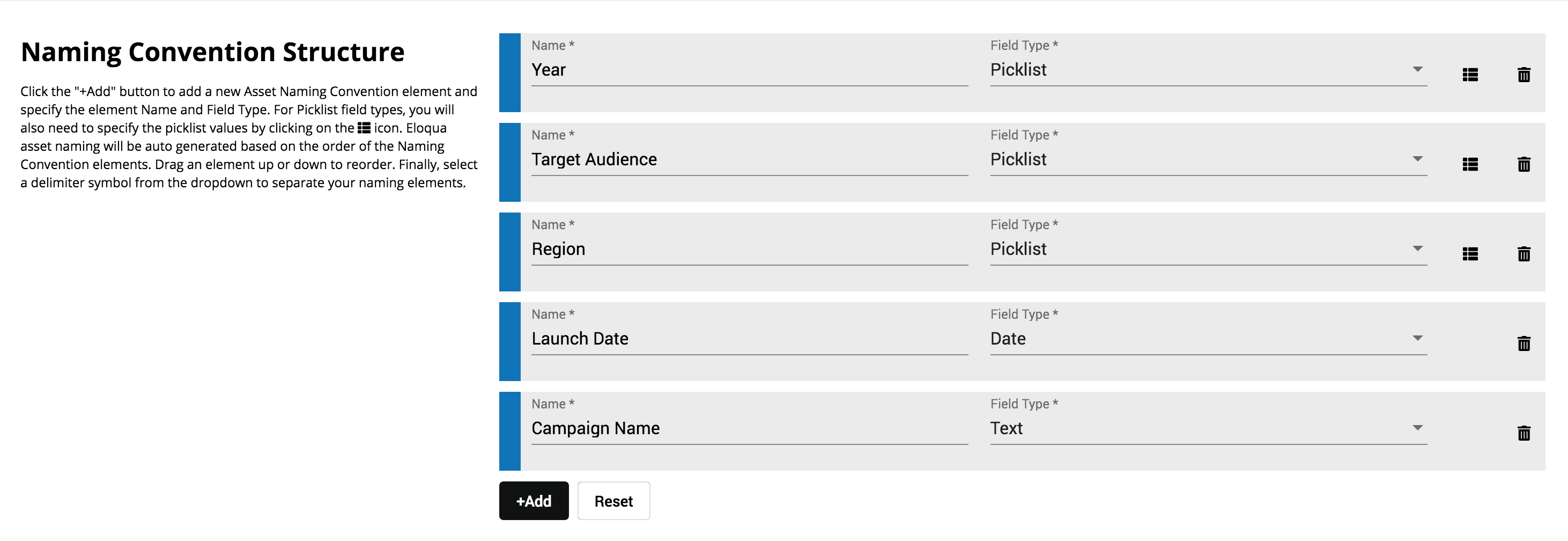This screenshot has height=541, width=1568.
Task: Open picklist values for Target Audience
Action: [1470, 164]
